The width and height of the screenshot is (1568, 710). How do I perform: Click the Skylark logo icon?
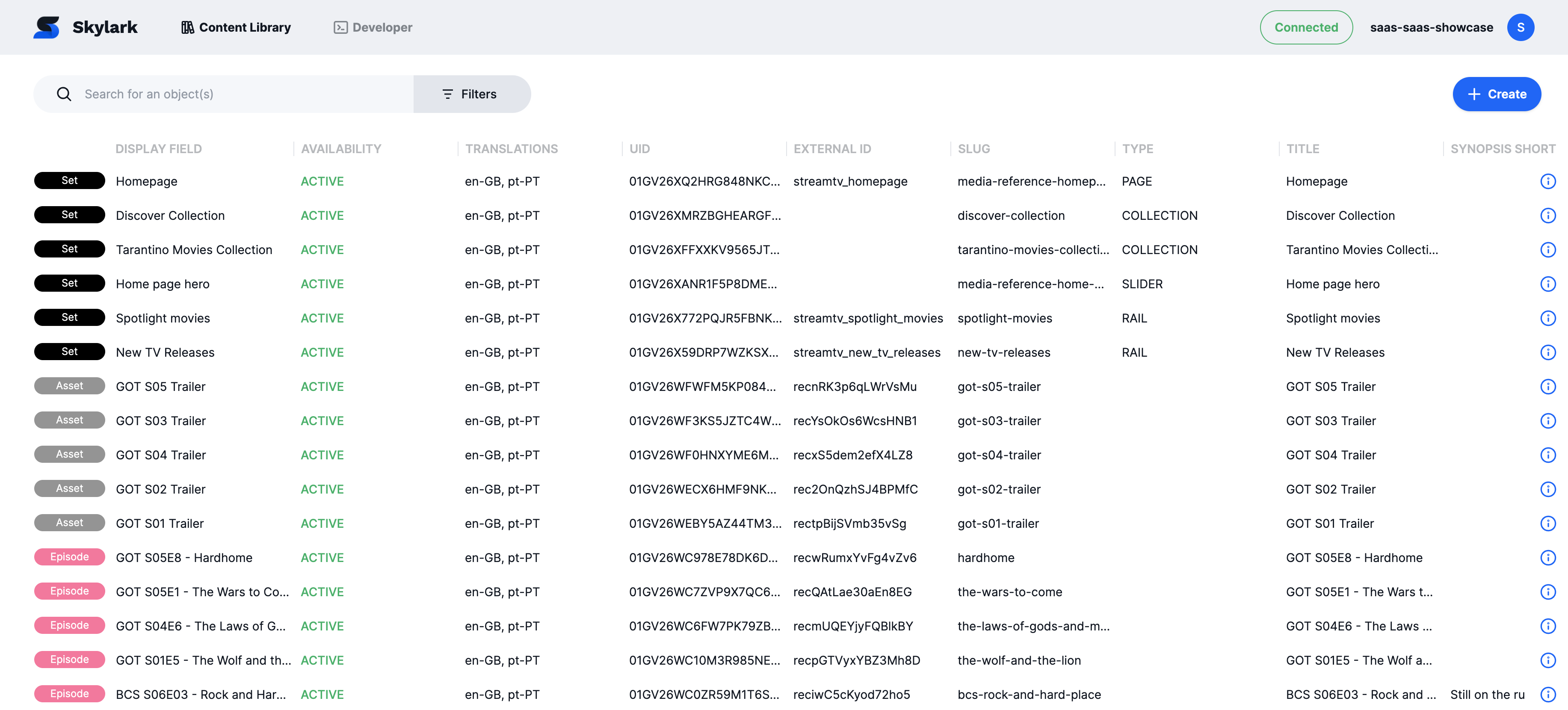pyautogui.click(x=46, y=27)
